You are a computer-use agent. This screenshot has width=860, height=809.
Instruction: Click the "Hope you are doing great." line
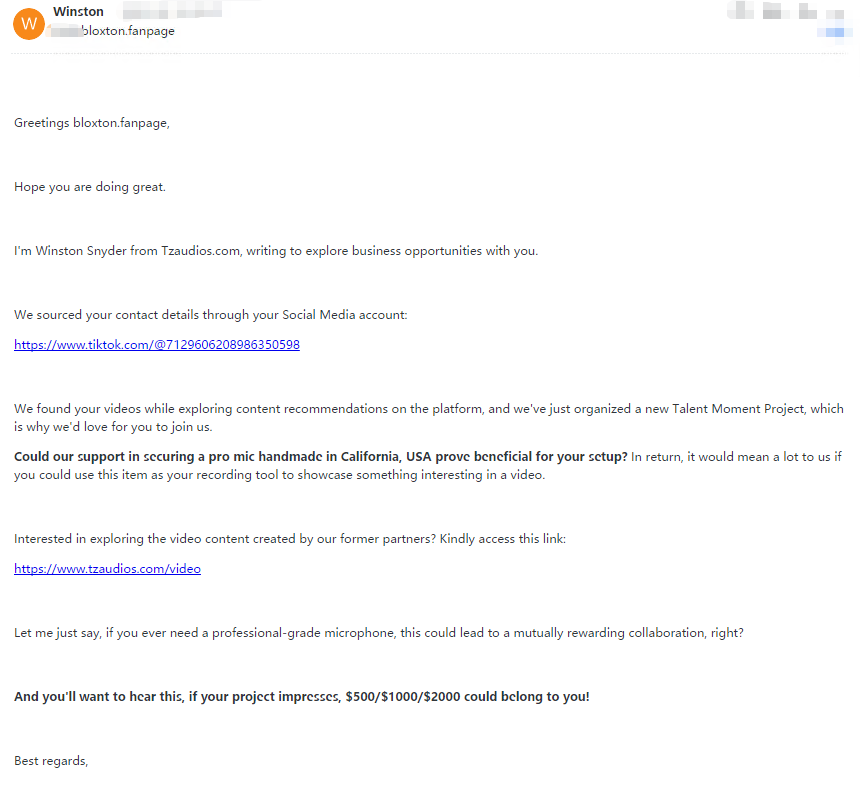click(x=90, y=187)
